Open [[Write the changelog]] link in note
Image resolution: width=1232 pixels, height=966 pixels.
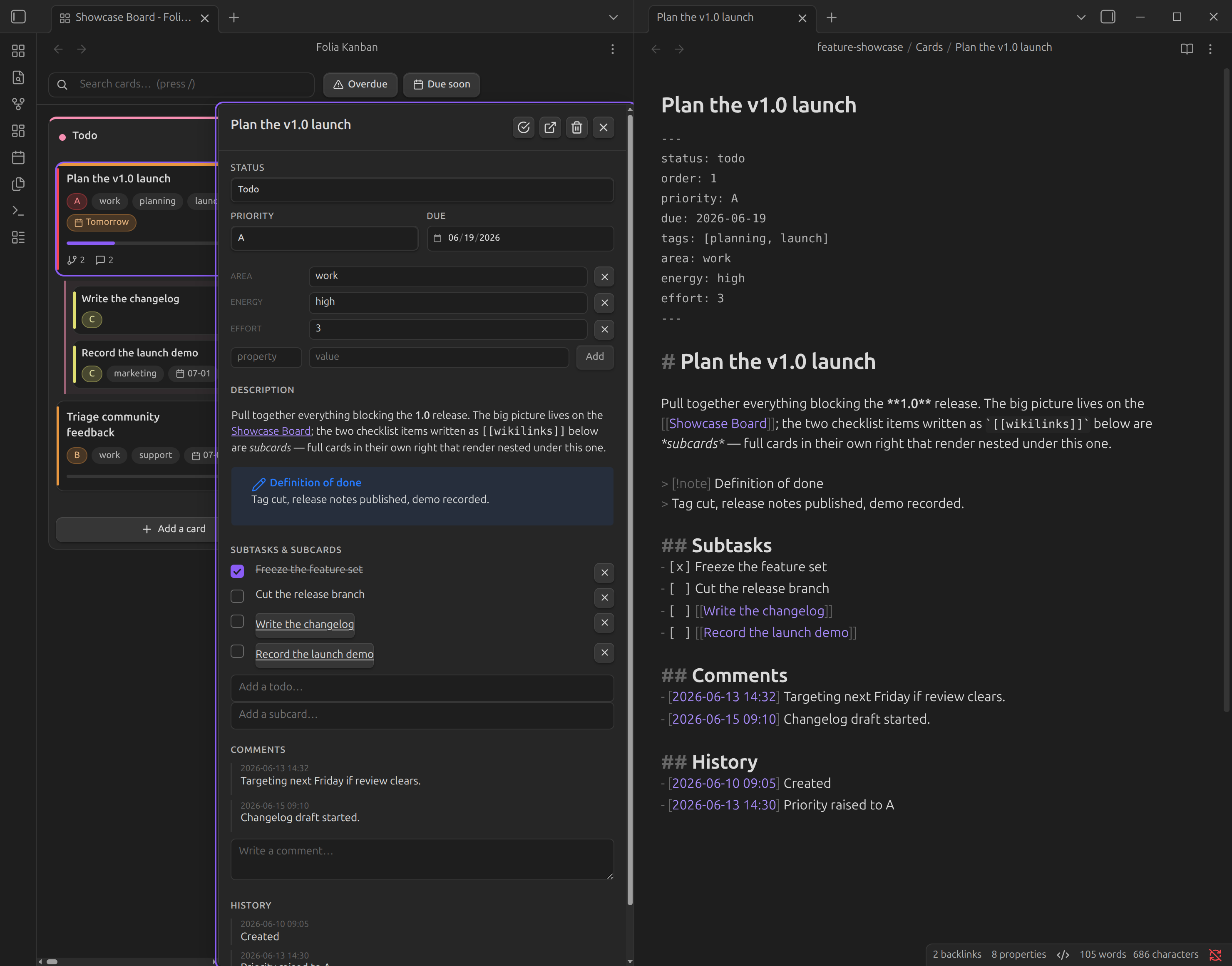763,611
